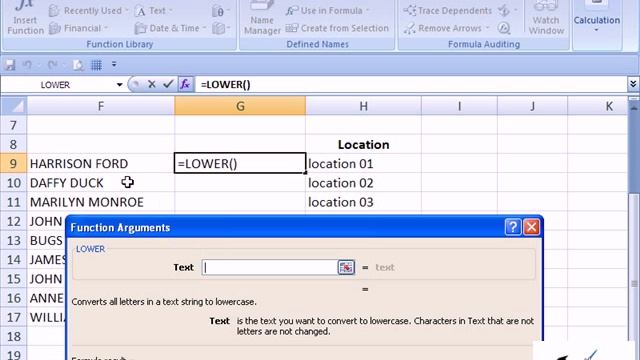Click the Redo icon
Screen dimensions: 640x360
(52, 65)
